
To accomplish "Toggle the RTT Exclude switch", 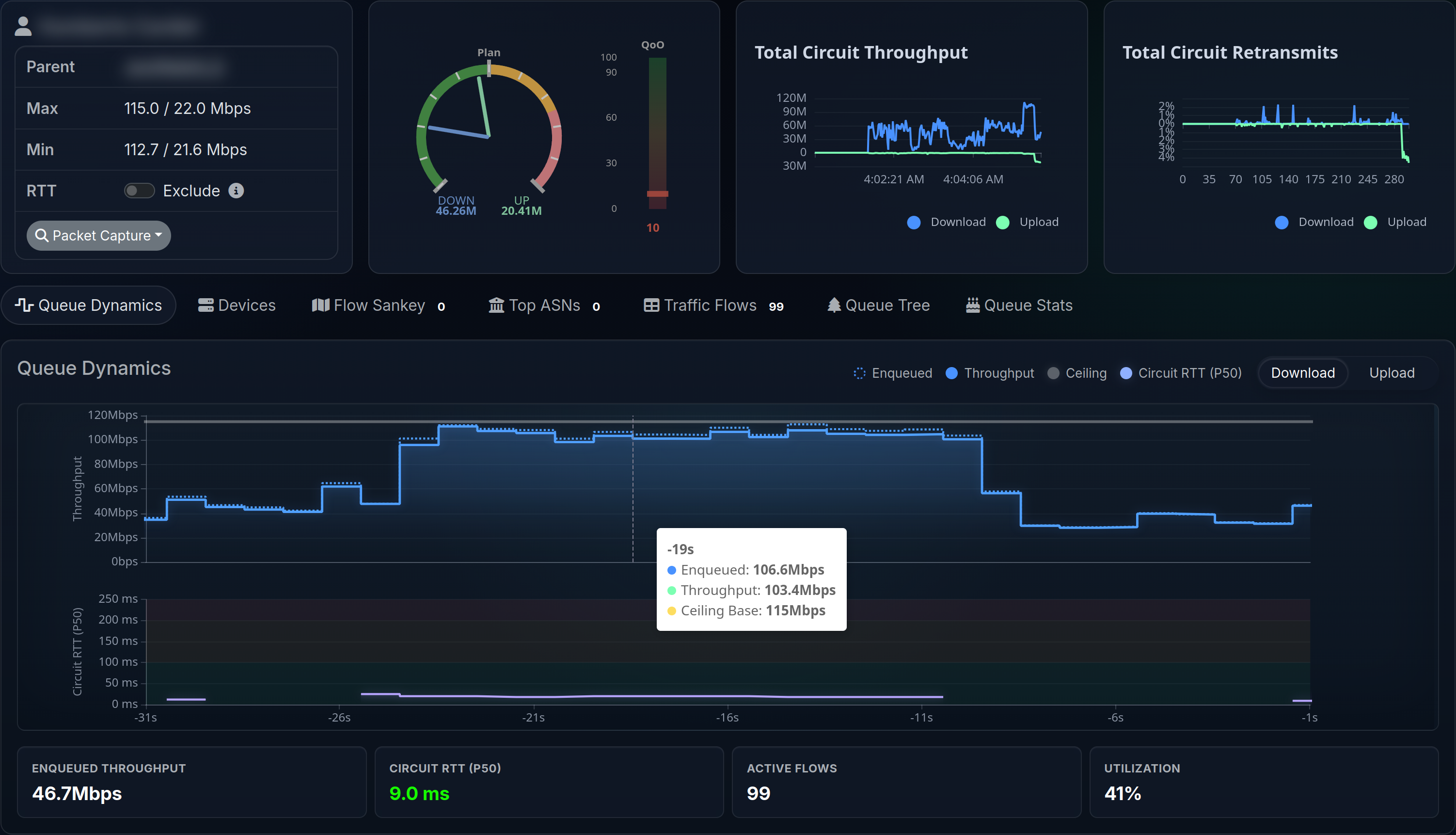I will point(139,191).
